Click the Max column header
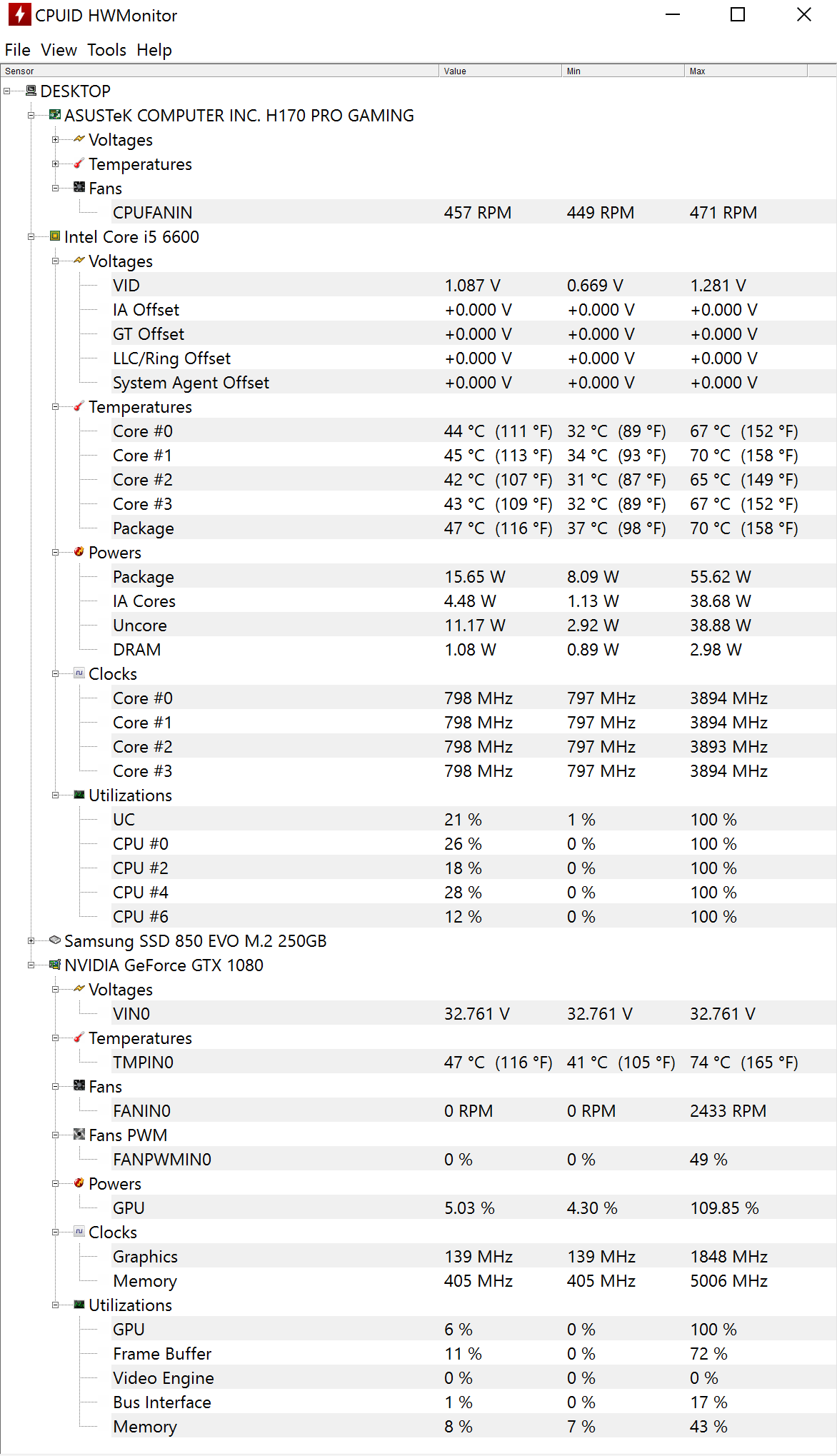Viewport: 837px width, 1456px height. pyautogui.click(x=746, y=71)
